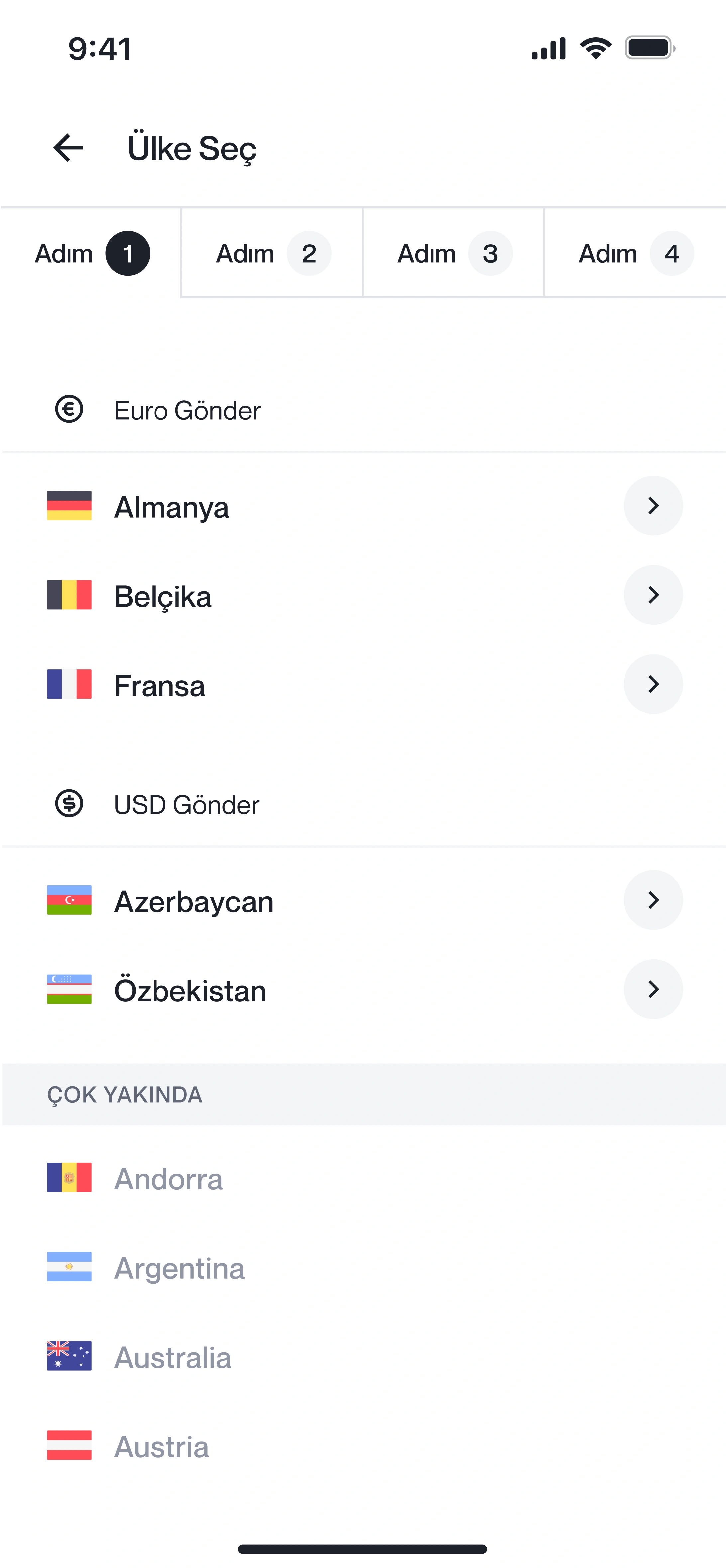Open Özbekistan chevron button
Screen dimensions: 726x1568
(653, 989)
